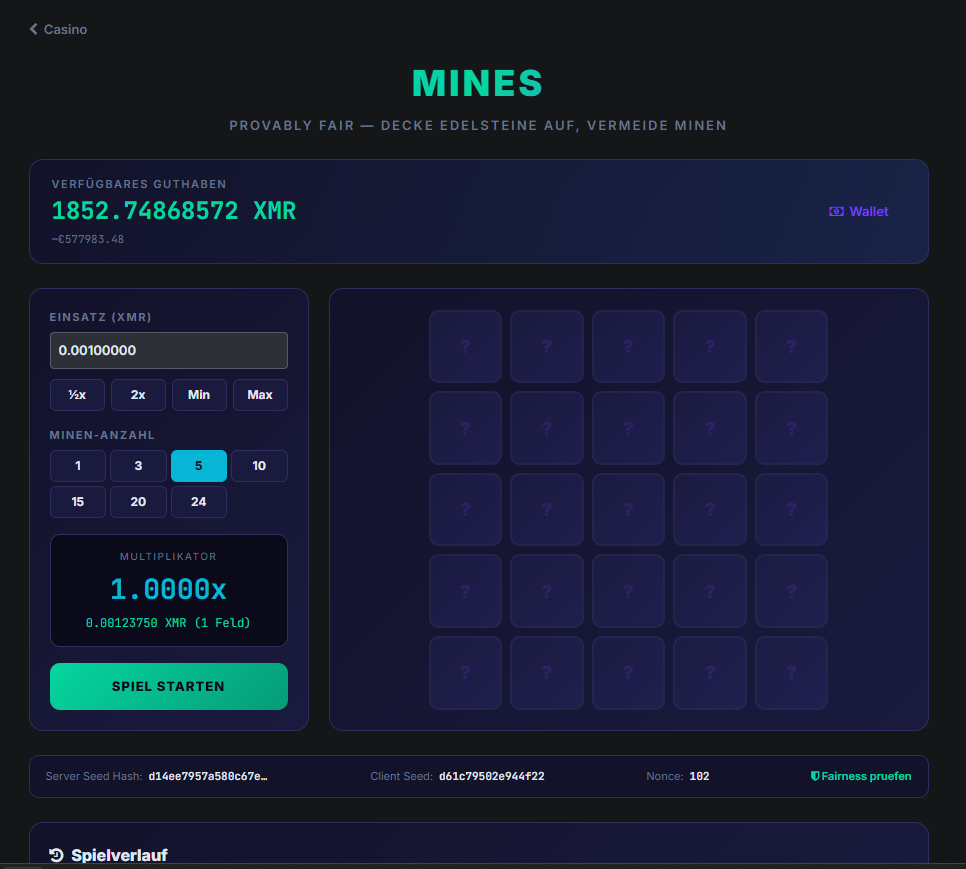This screenshot has height=869, width=966.
Task: Click the balance 1852.74868572 XMR
Action: coord(174,211)
